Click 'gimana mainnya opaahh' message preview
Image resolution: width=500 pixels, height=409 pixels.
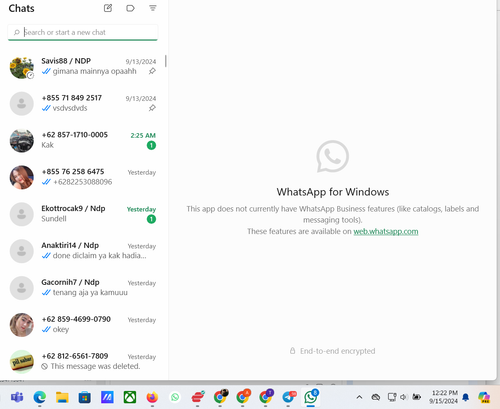pos(95,71)
